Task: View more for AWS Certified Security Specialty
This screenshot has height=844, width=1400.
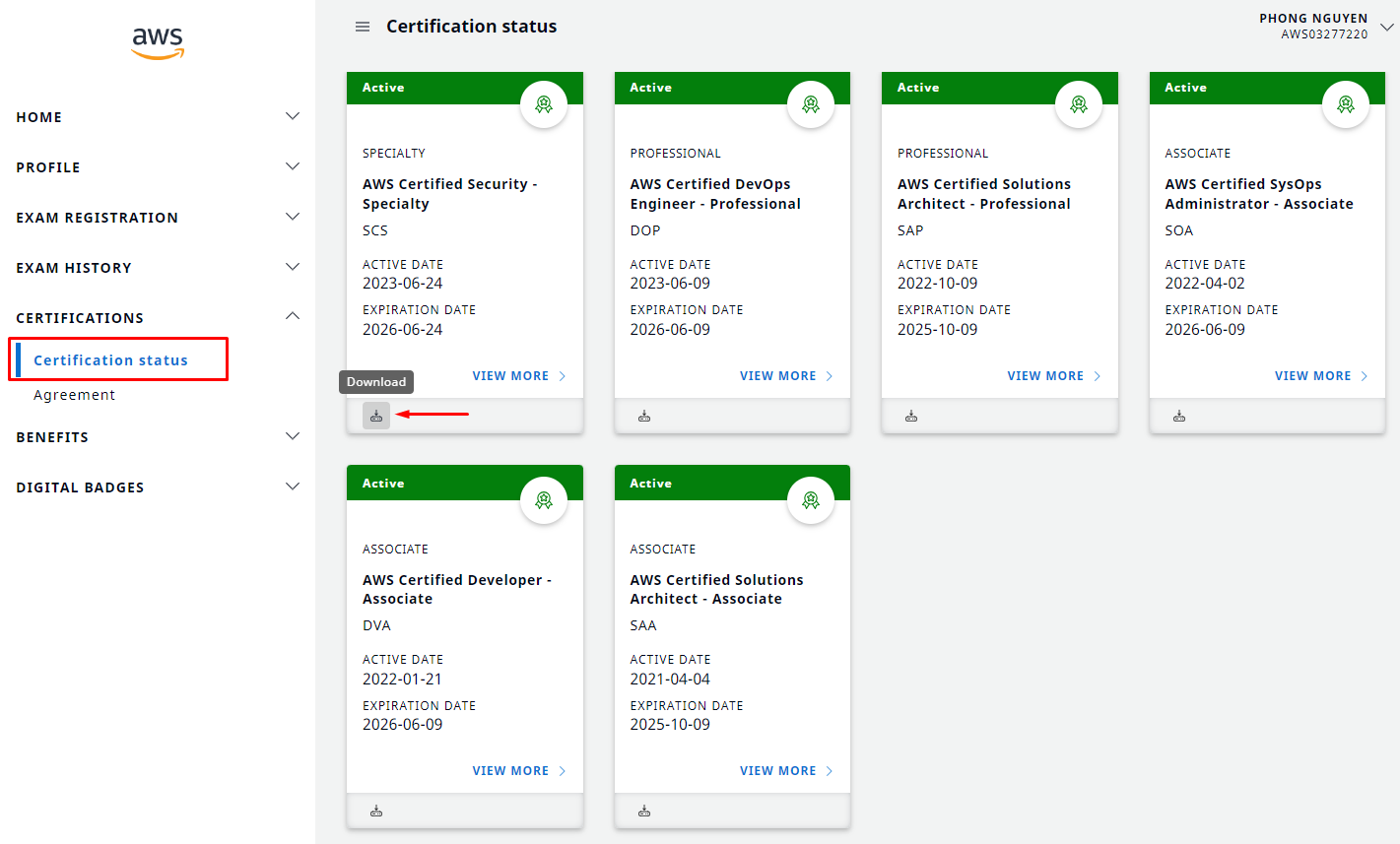Action: pyautogui.click(x=518, y=376)
